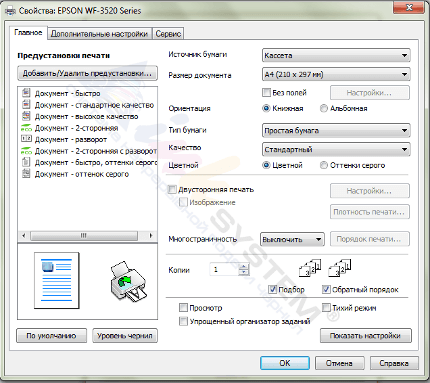Uncheck the 'Обратный порядок' checkbox

click(x=326, y=289)
